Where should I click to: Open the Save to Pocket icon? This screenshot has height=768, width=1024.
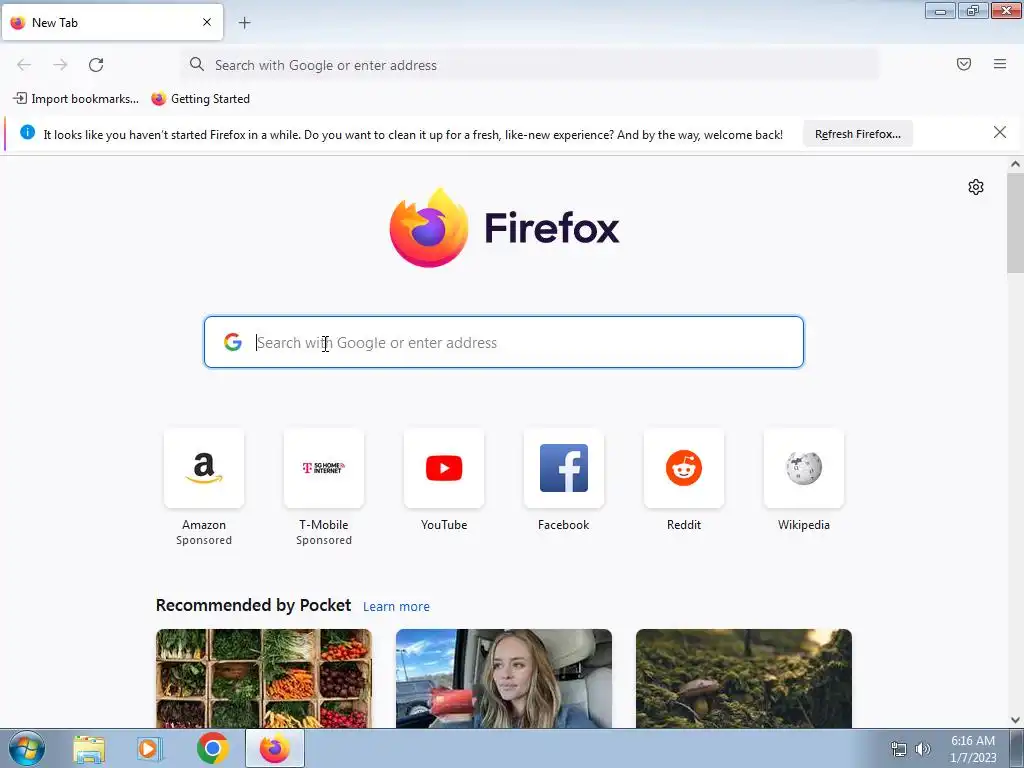tap(964, 64)
